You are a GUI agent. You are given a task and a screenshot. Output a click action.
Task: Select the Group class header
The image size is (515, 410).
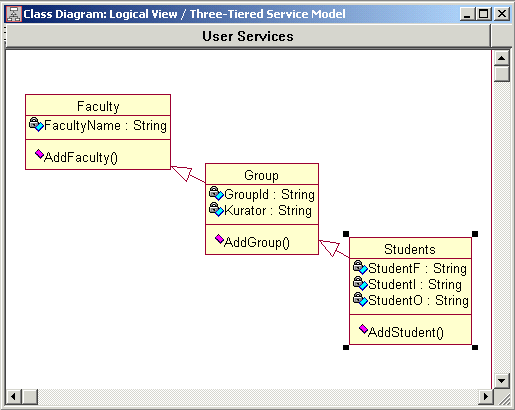(262, 175)
